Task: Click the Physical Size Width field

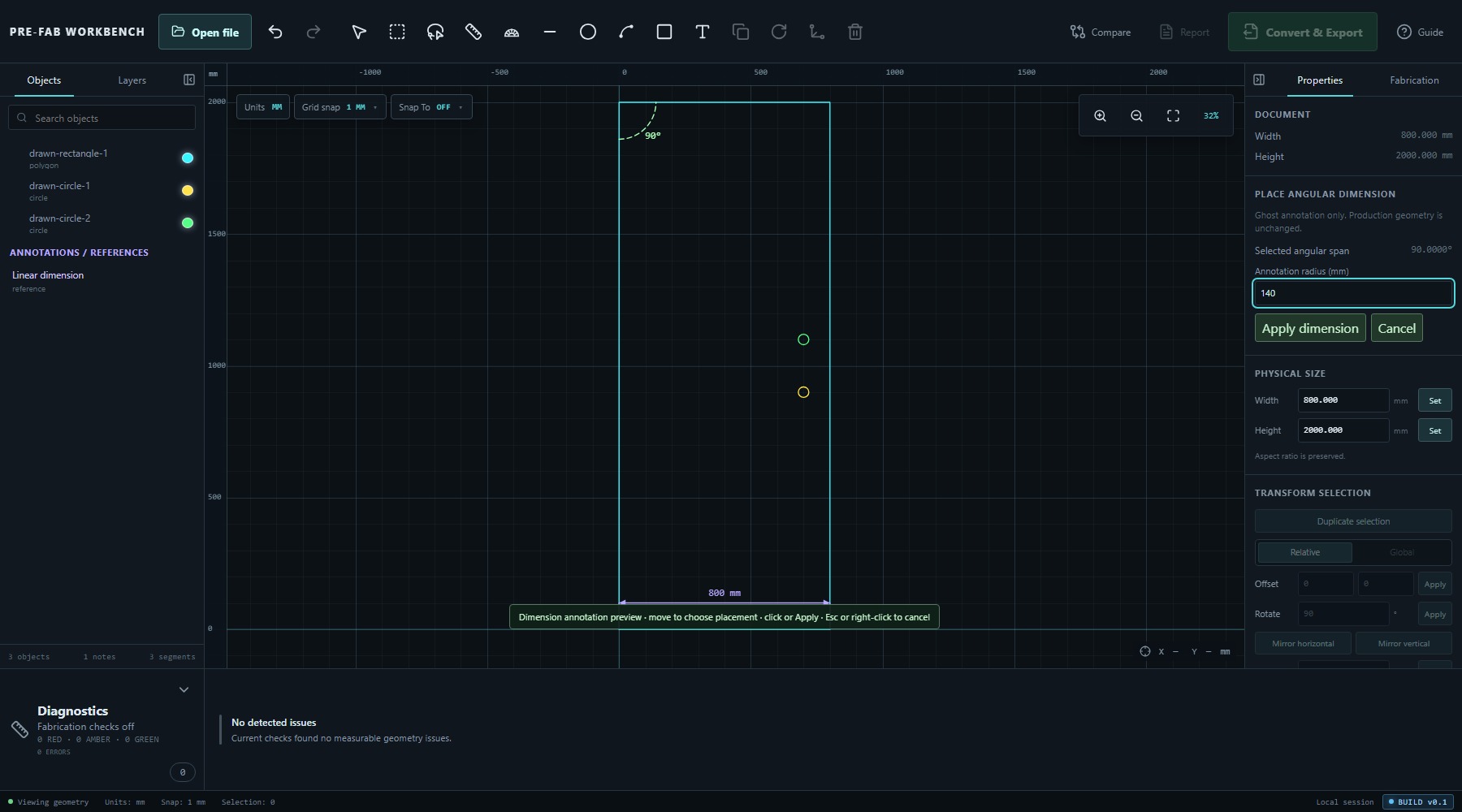Action: (x=1343, y=400)
